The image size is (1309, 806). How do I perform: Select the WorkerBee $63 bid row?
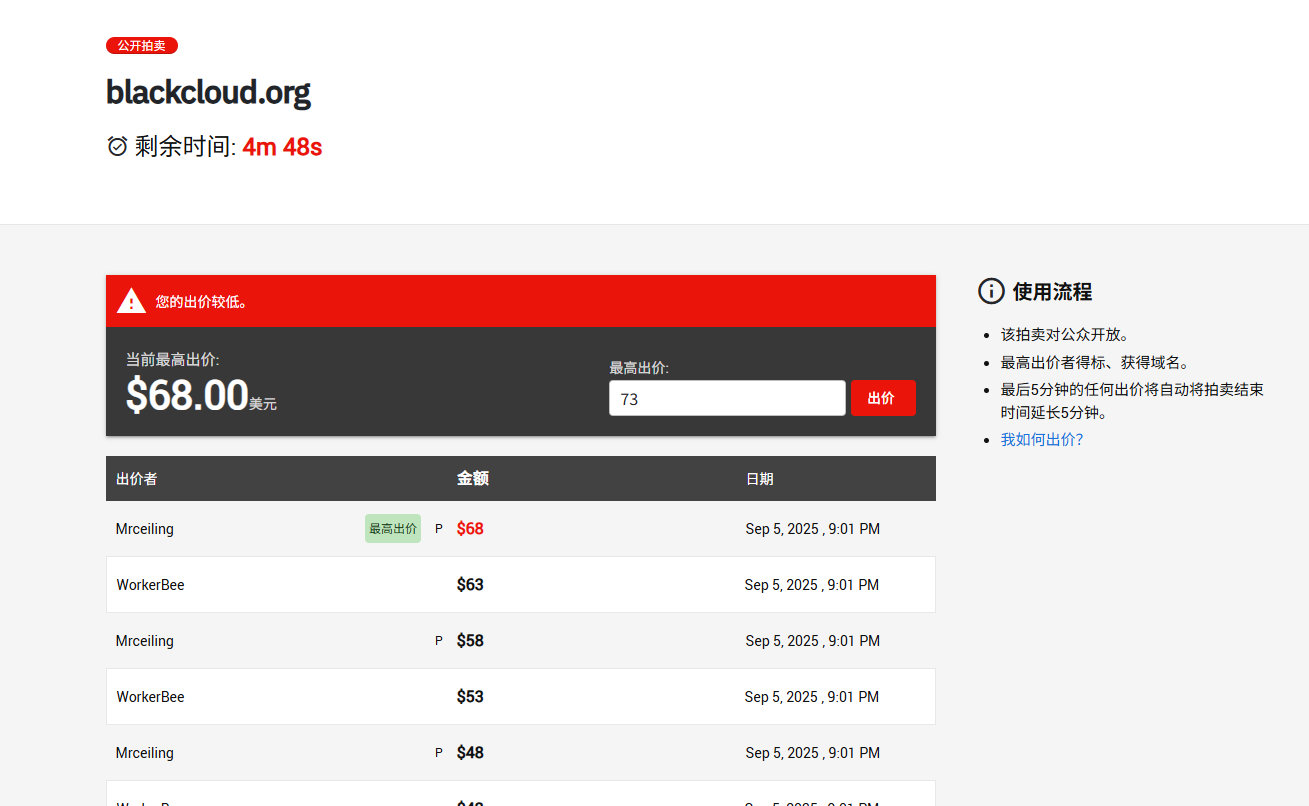click(x=521, y=585)
